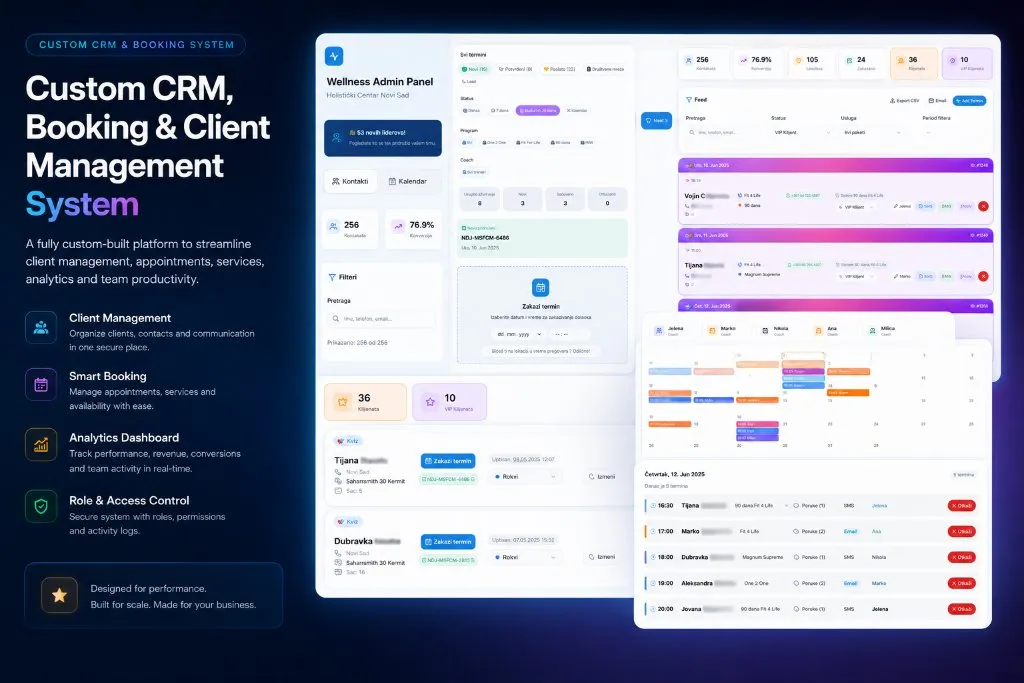Click the blue calendar icon above Zakazi termin
Image resolution: width=1024 pixels, height=683 pixels.
pyautogui.click(x=540, y=287)
